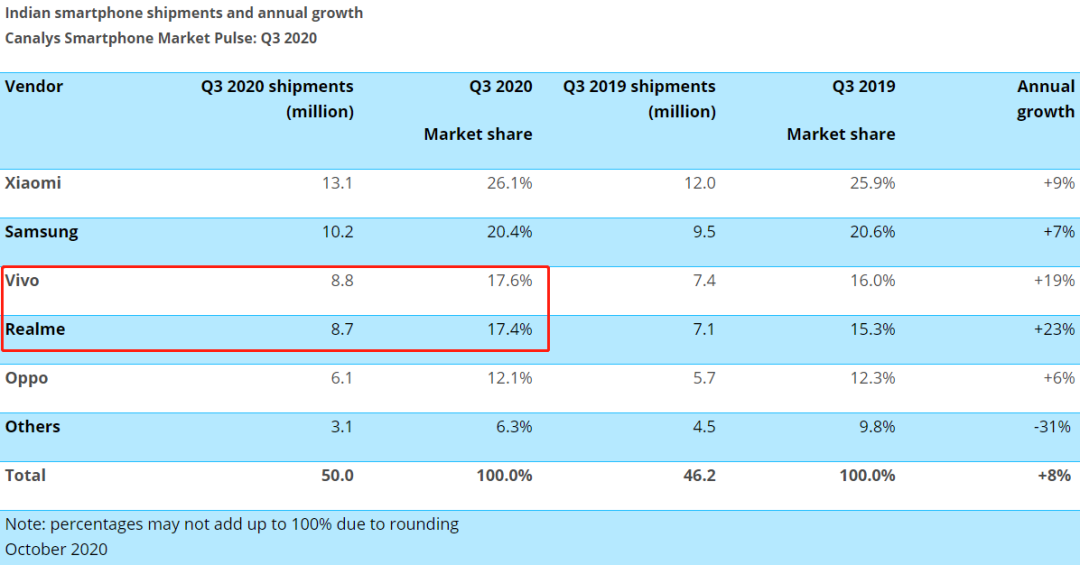1080x565 pixels.
Task: Click Realme's 17.4% market share
Action: 510,329
